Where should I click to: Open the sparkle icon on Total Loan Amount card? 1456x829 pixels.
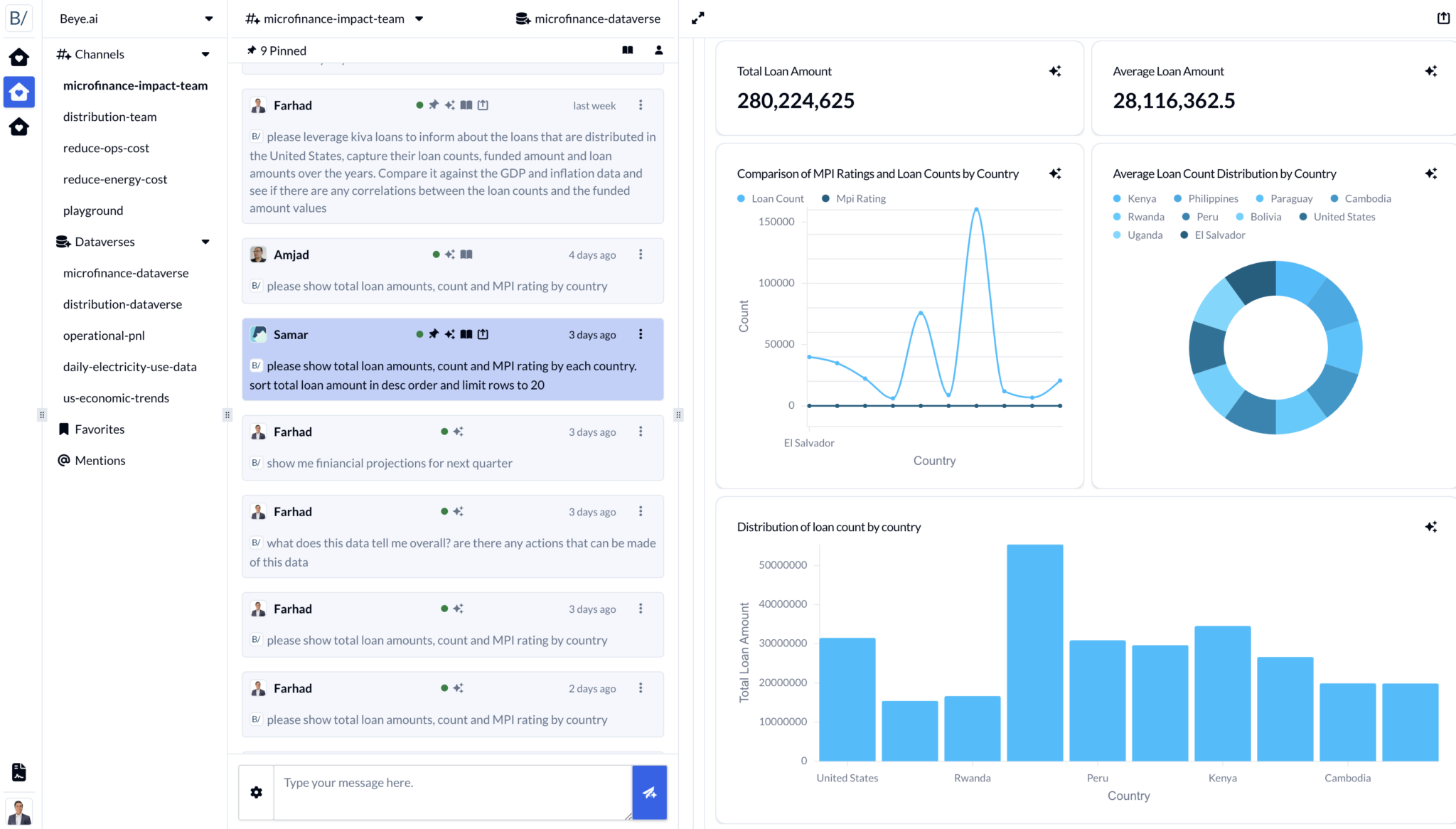(x=1055, y=70)
